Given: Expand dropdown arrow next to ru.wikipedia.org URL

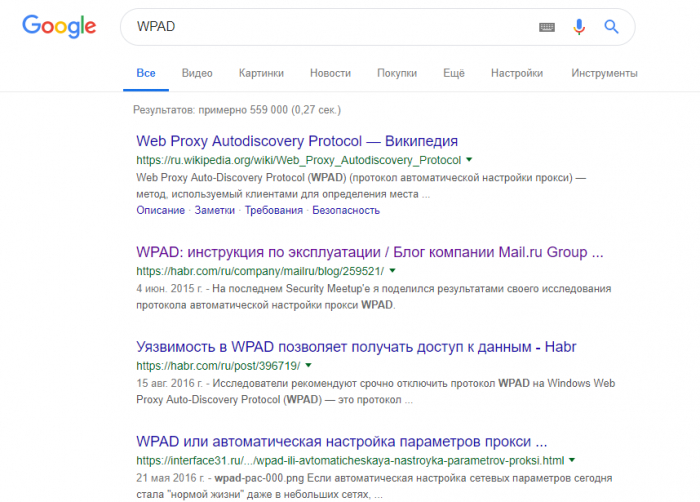Looking at the screenshot, I should coord(469,159).
